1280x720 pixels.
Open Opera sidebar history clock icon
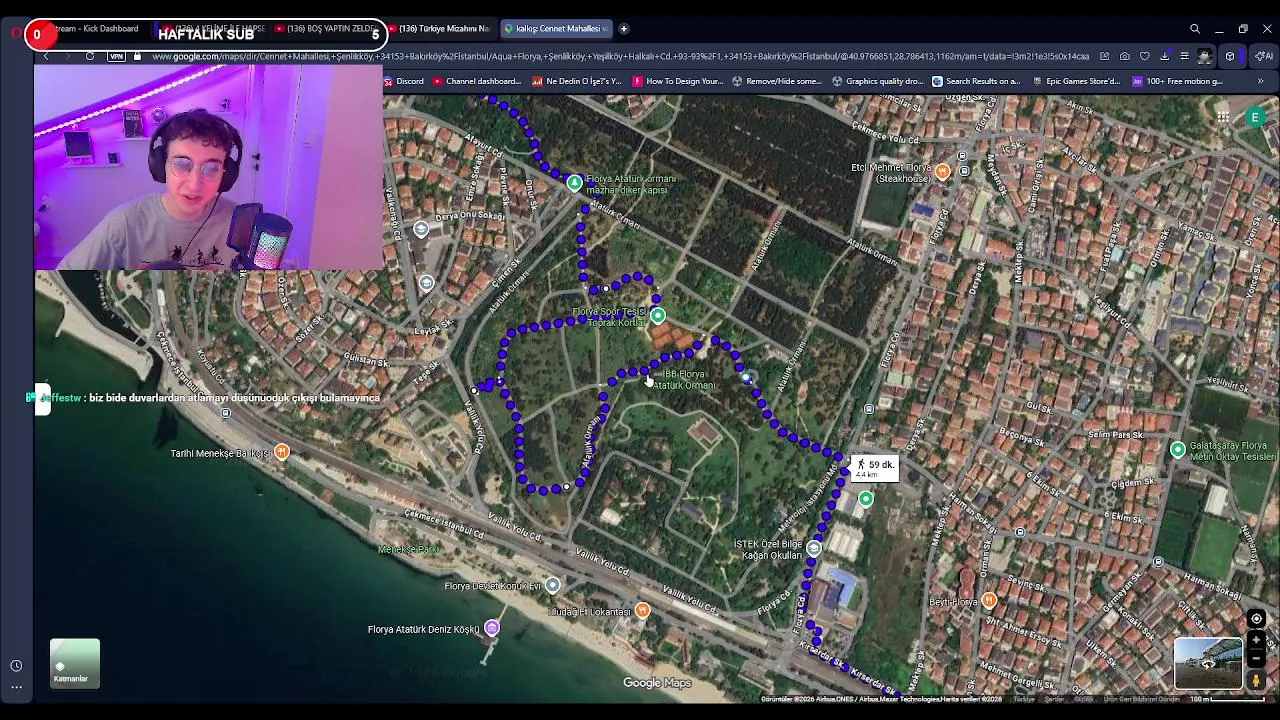coord(16,666)
